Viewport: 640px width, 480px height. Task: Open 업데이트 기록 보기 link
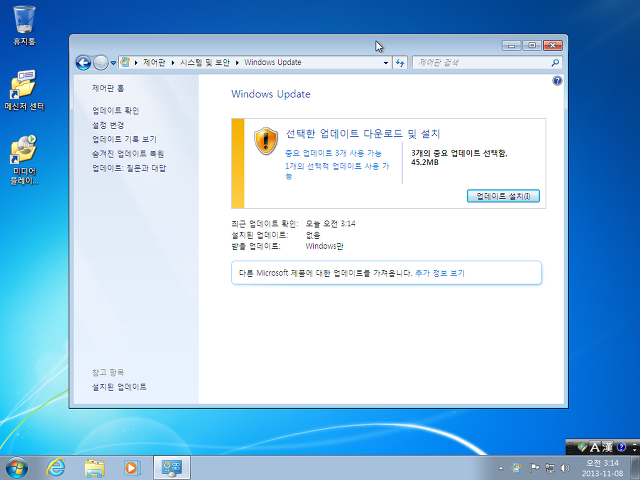point(124,139)
